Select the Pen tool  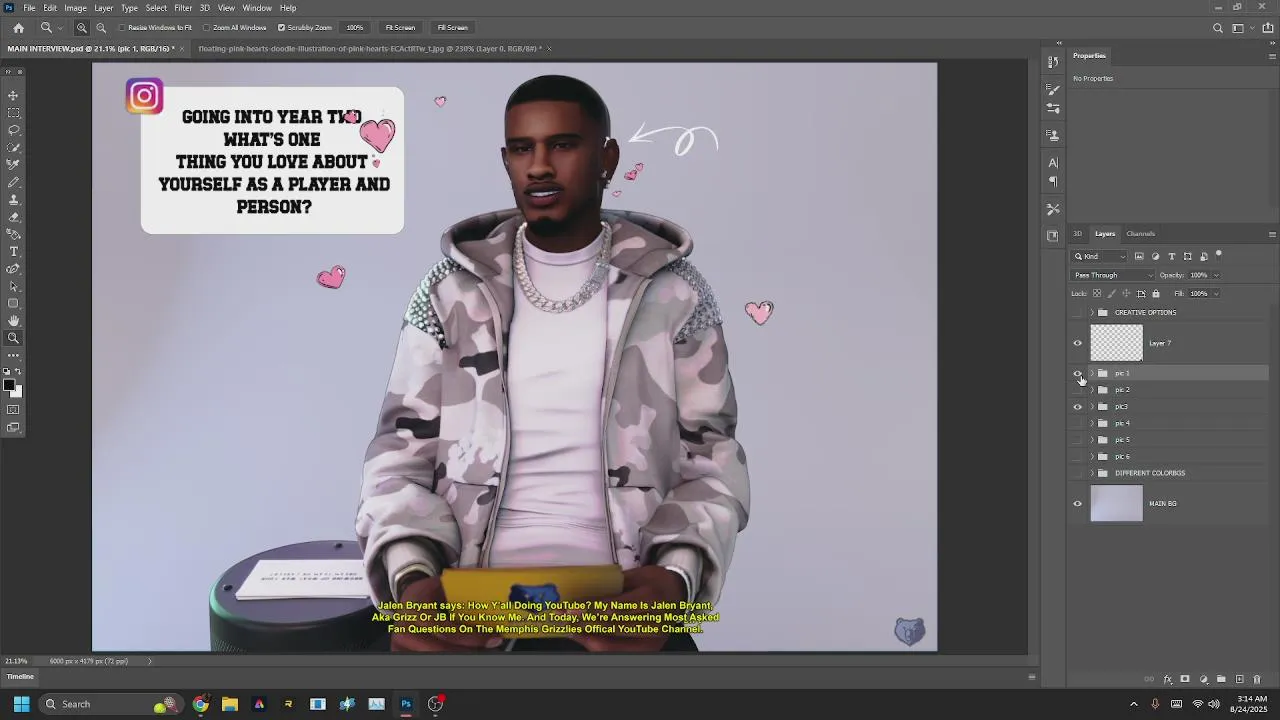(x=13, y=268)
